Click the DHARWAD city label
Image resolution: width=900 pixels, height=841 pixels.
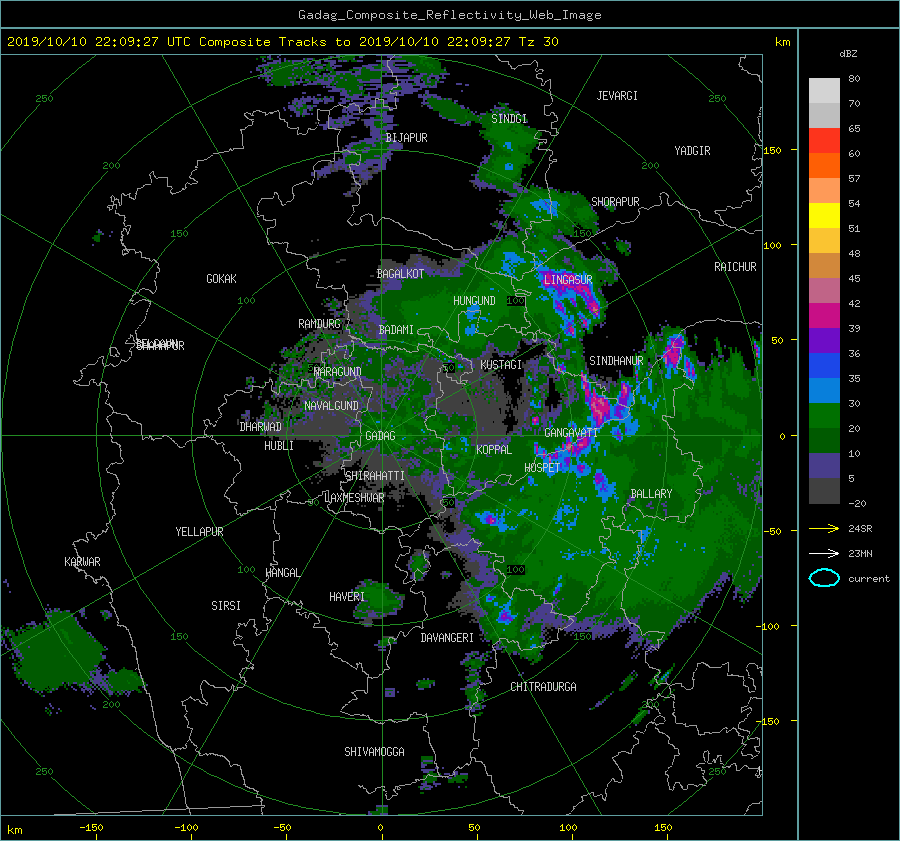260,427
